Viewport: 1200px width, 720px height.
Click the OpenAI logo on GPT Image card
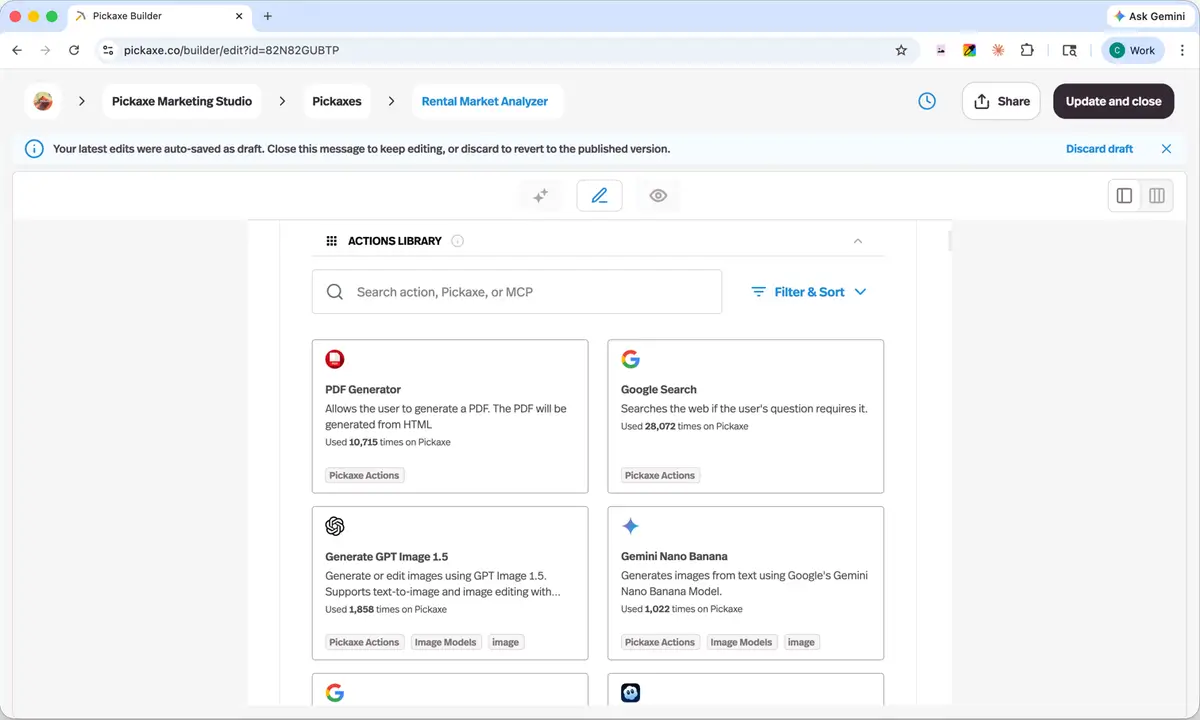(335, 527)
